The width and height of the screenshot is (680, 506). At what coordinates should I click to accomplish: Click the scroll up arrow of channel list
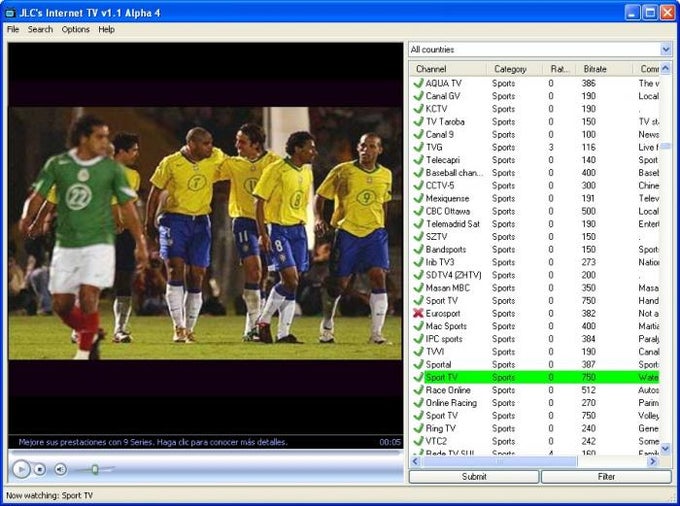666,68
